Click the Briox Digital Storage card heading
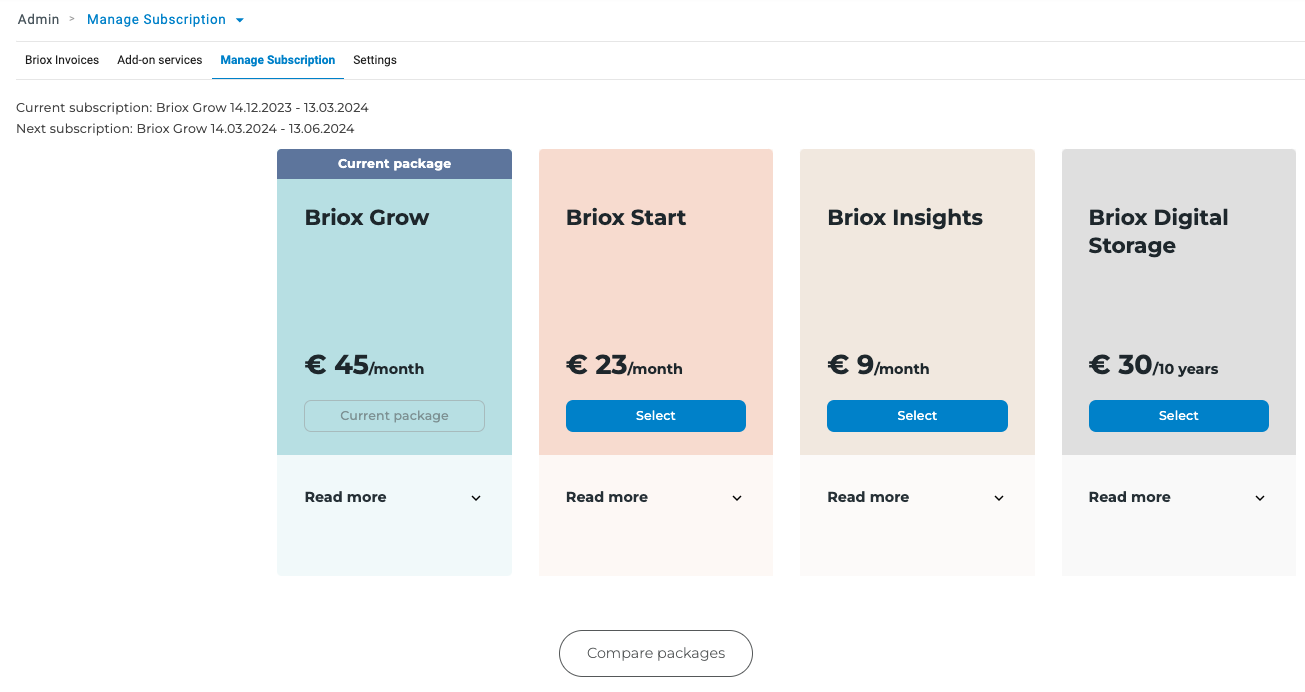The image size is (1305, 692). pos(1158,231)
